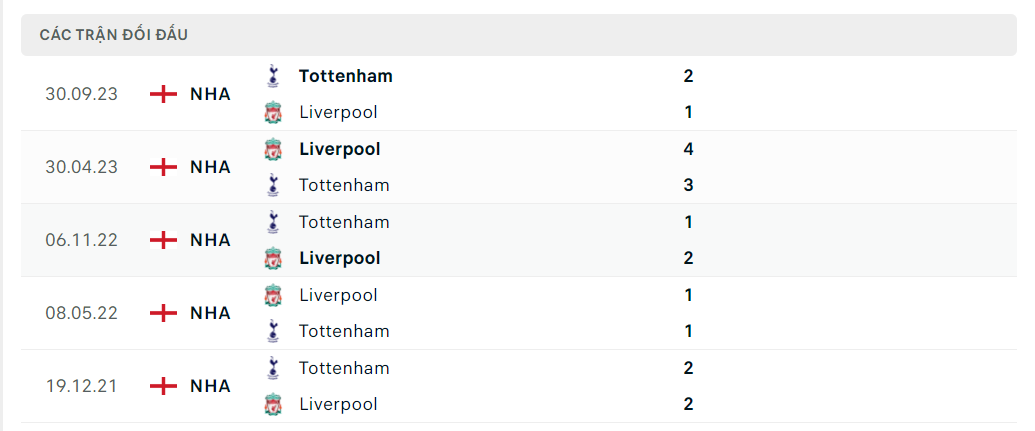The width and height of the screenshot is (1035, 431).
Task: Click the Liverpool crest in the 30.04.23 match
Action: (x=273, y=149)
